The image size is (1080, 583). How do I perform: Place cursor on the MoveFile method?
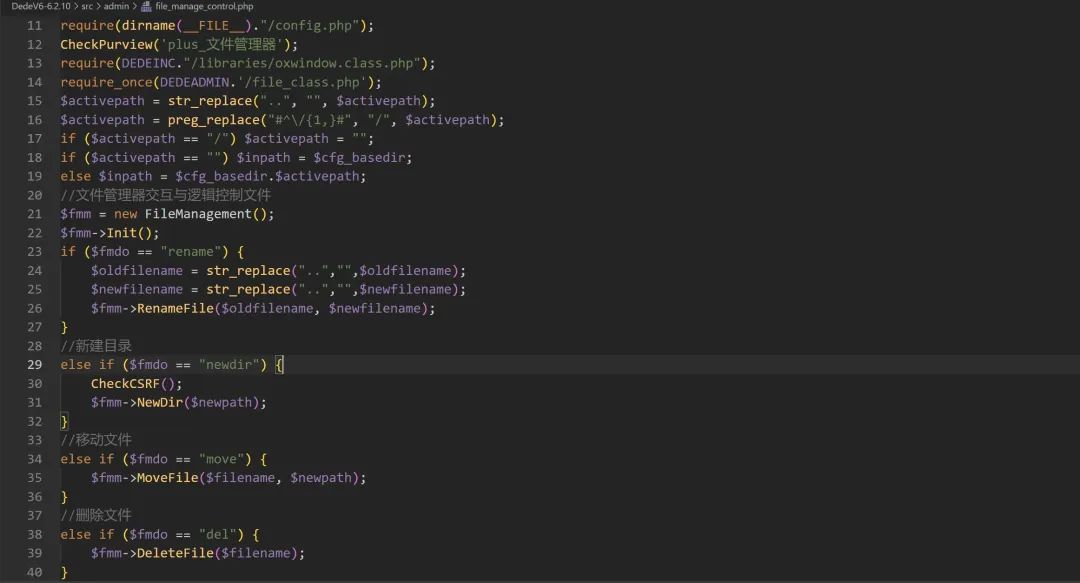click(x=167, y=478)
